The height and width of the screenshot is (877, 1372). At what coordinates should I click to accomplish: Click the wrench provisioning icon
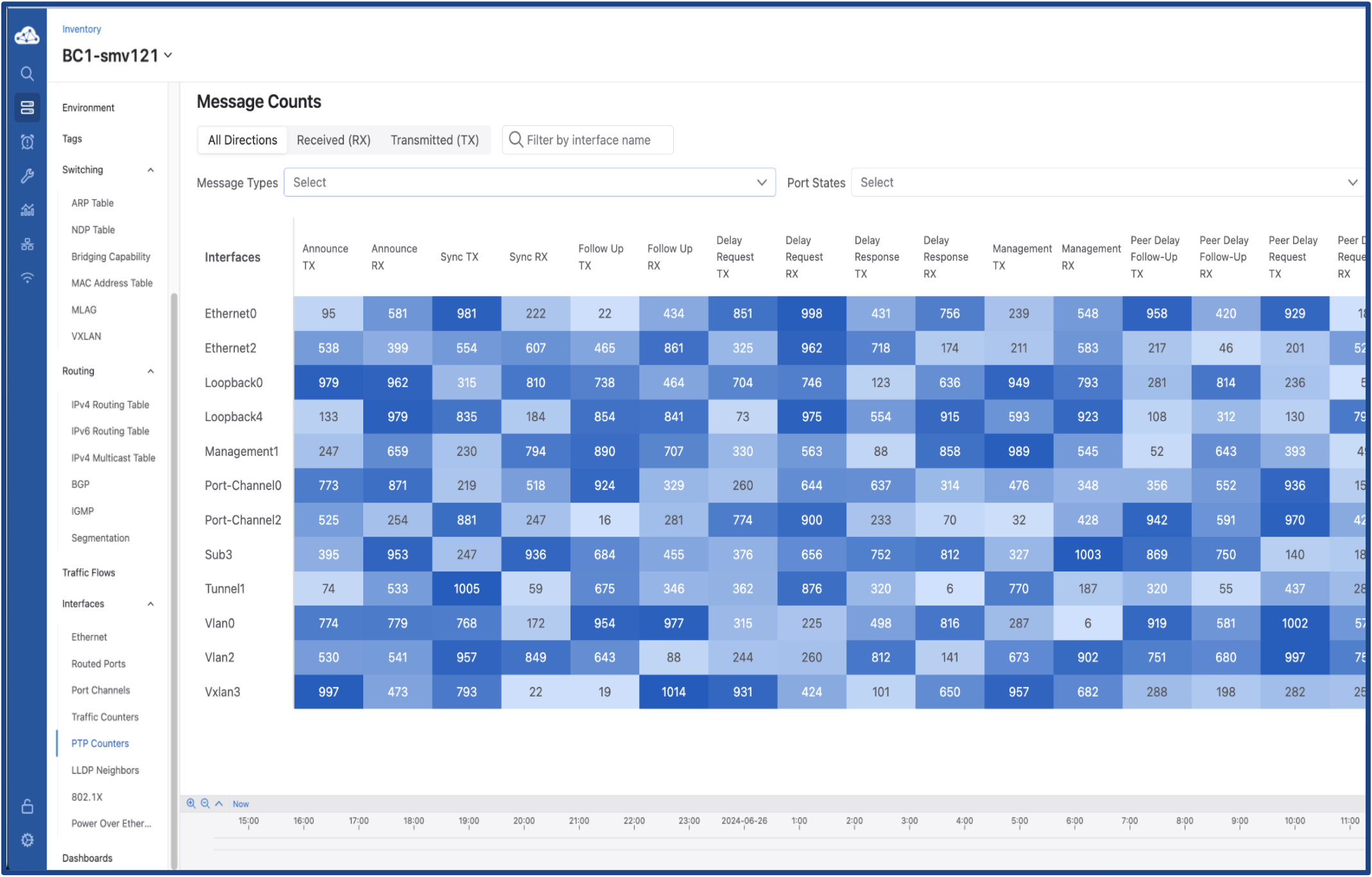click(27, 176)
